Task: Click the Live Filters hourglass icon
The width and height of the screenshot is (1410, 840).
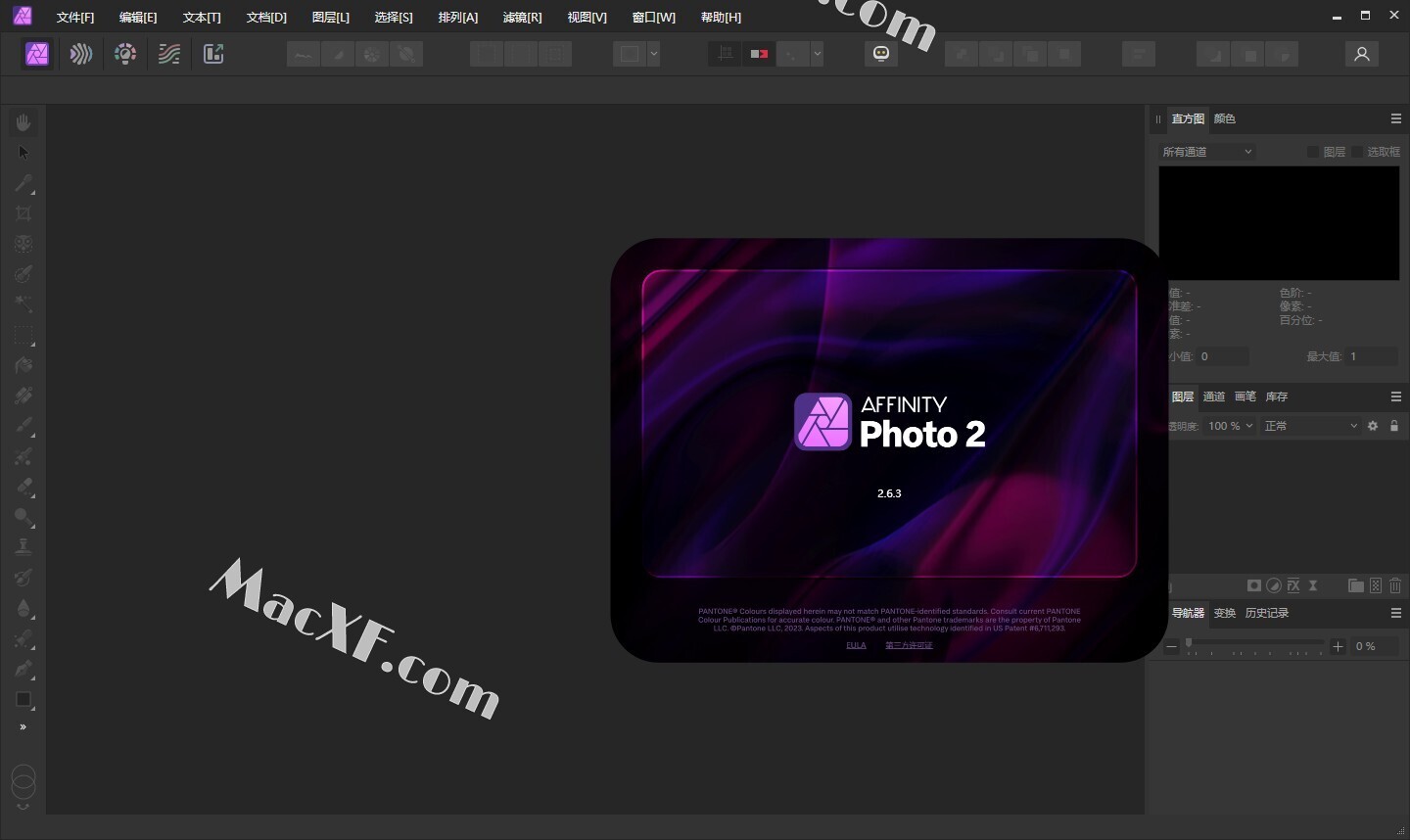Action: coord(1313,585)
